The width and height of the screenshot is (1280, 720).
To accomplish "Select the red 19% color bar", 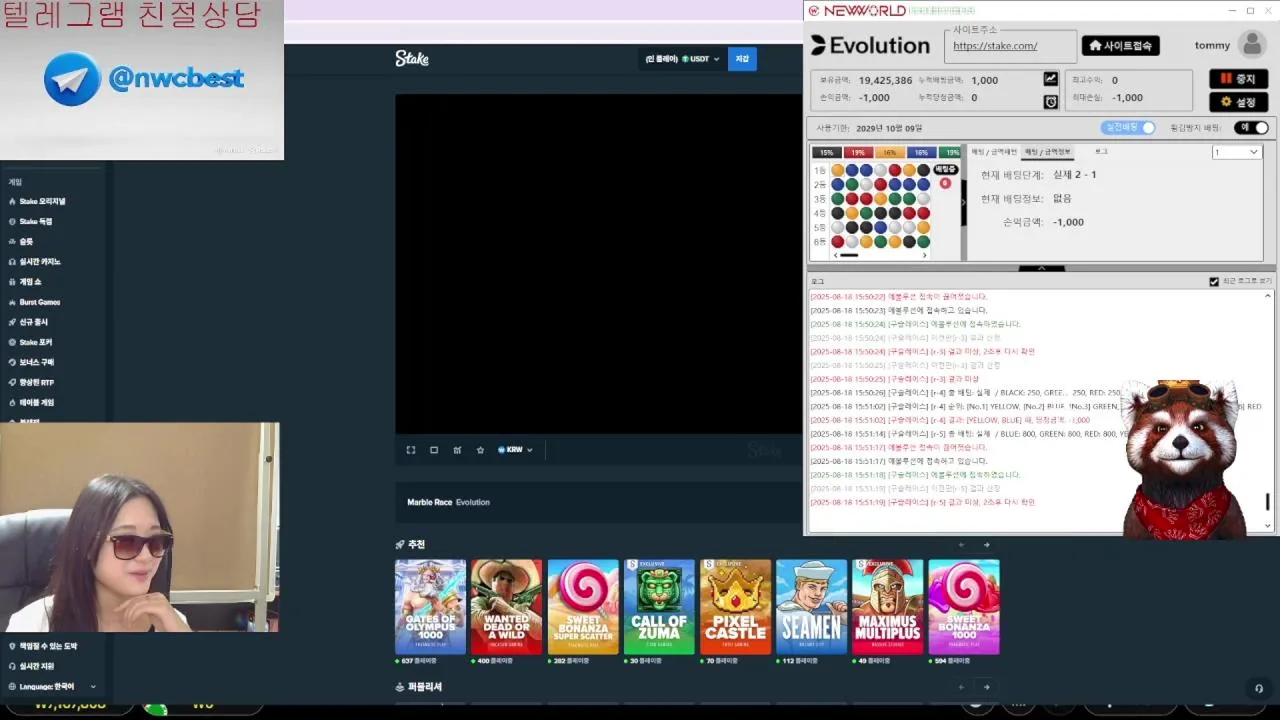I will (x=857, y=153).
